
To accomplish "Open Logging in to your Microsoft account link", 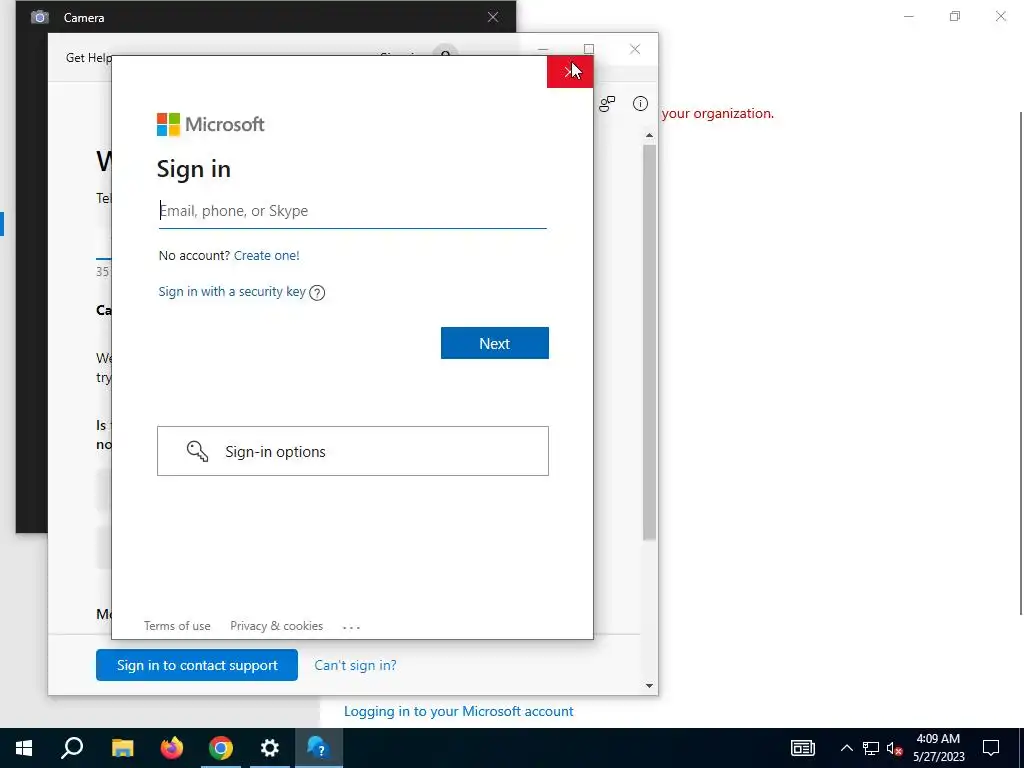I will [x=458, y=711].
